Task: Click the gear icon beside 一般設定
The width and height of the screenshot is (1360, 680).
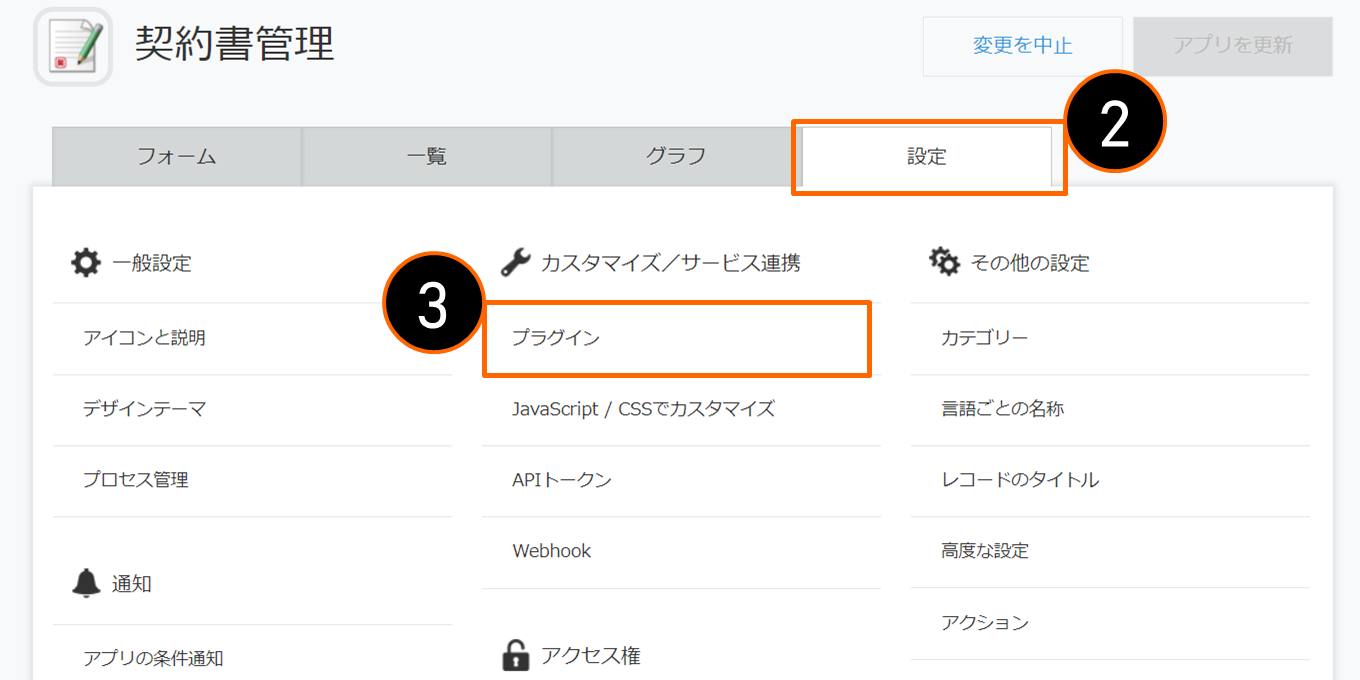Action: [86, 263]
